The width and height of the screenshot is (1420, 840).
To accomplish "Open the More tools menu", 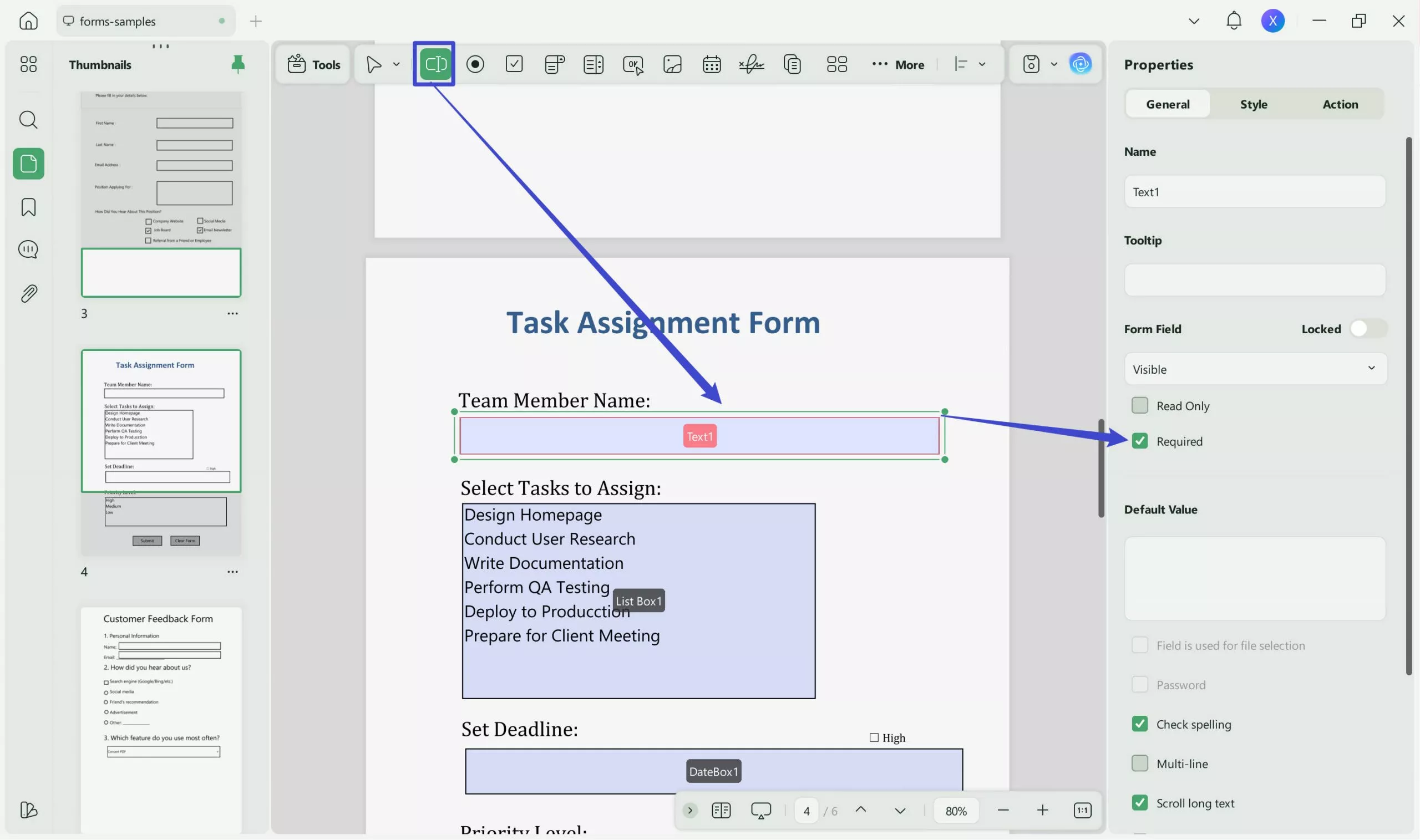I will [898, 64].
